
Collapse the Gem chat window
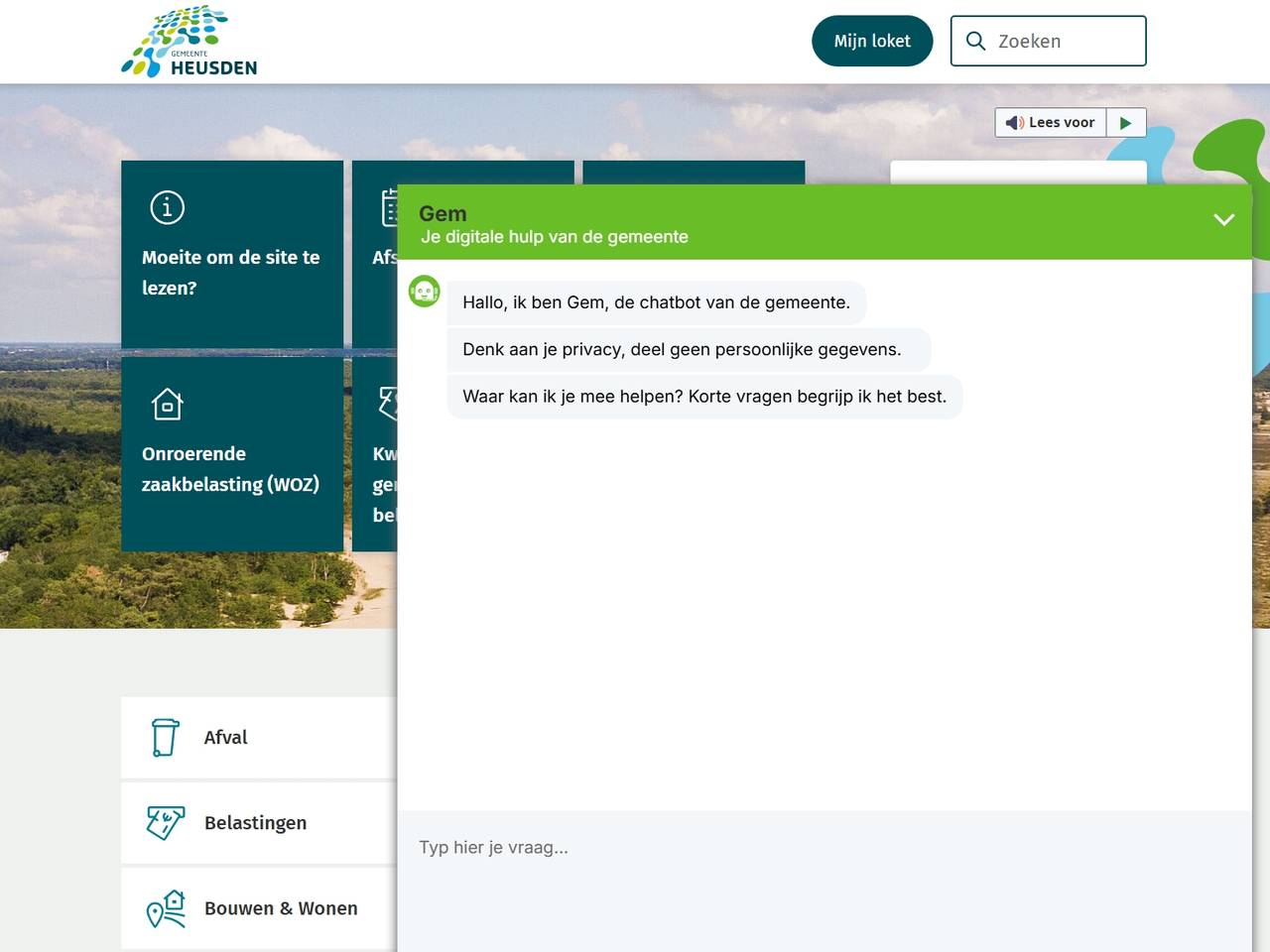click(x=1223, y=219)
